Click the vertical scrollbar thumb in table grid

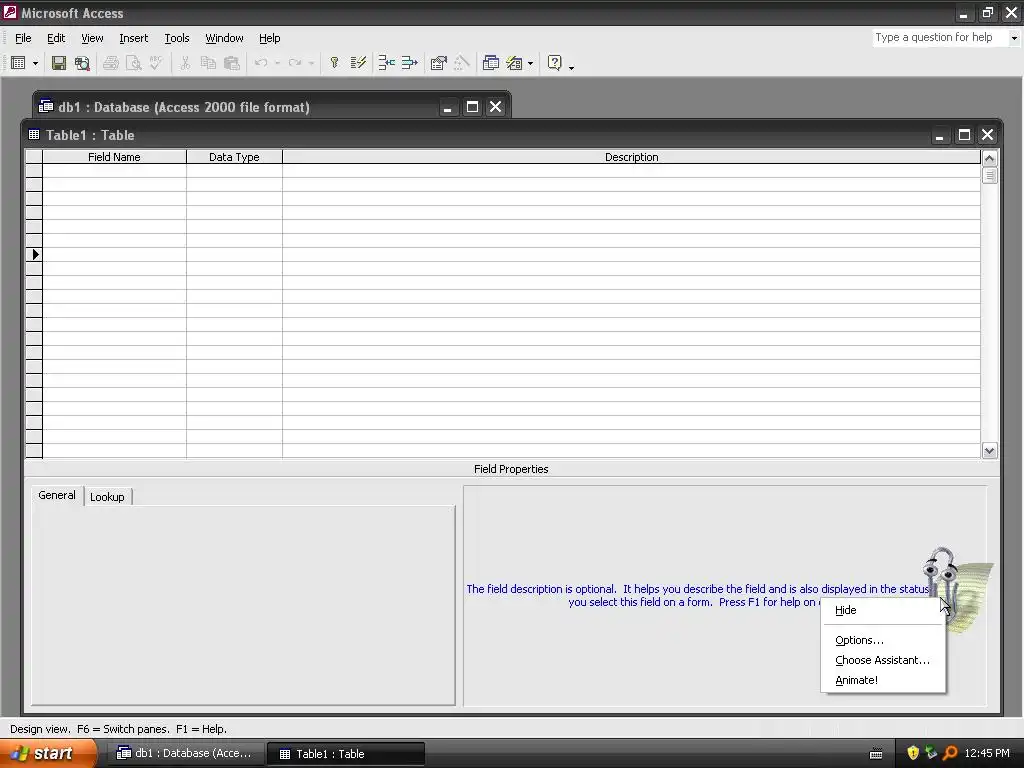pos(989,175)
